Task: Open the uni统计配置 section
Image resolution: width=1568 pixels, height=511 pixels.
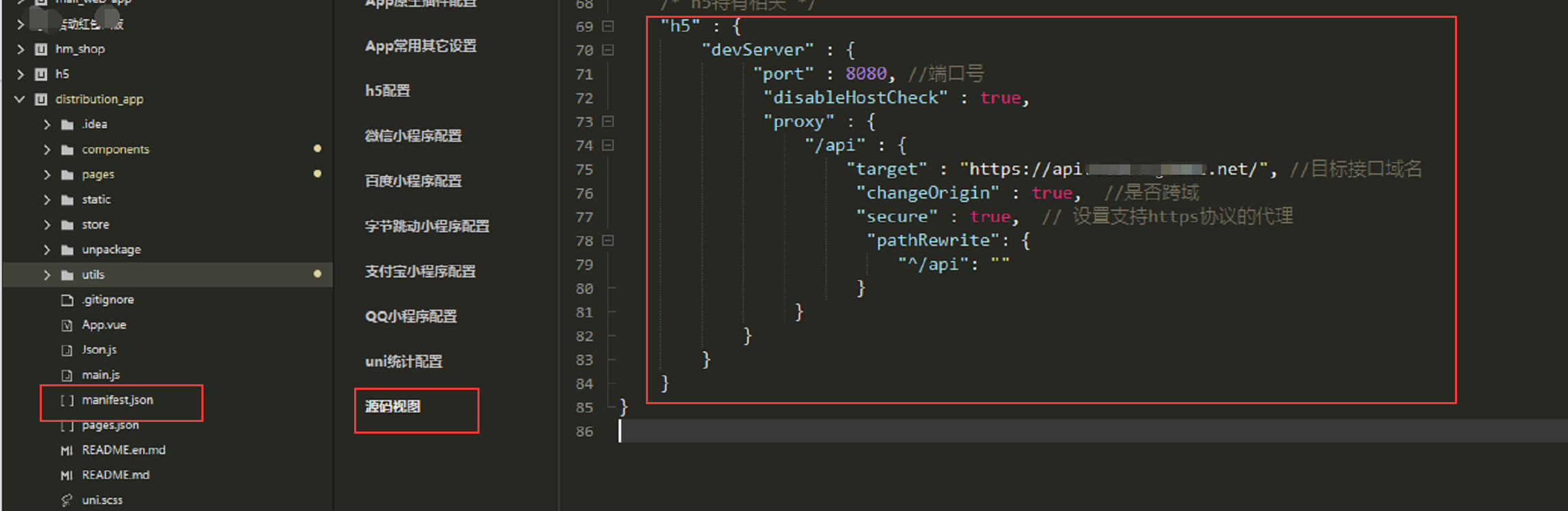Action: pyautogui.click(x=403, y=362)
